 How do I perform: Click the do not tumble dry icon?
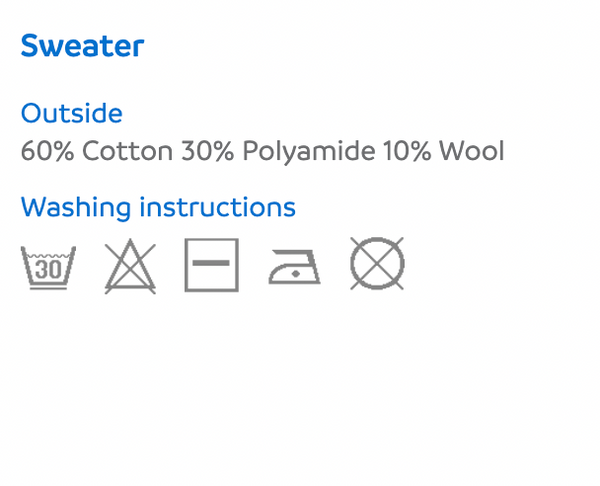coord(377,263)
